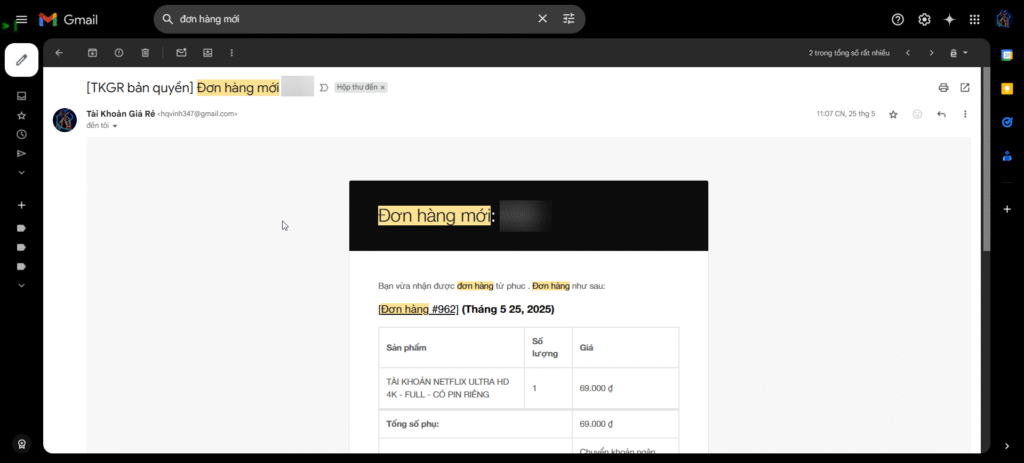Open the 'Đơn hàng #962' link

(419, 310)
